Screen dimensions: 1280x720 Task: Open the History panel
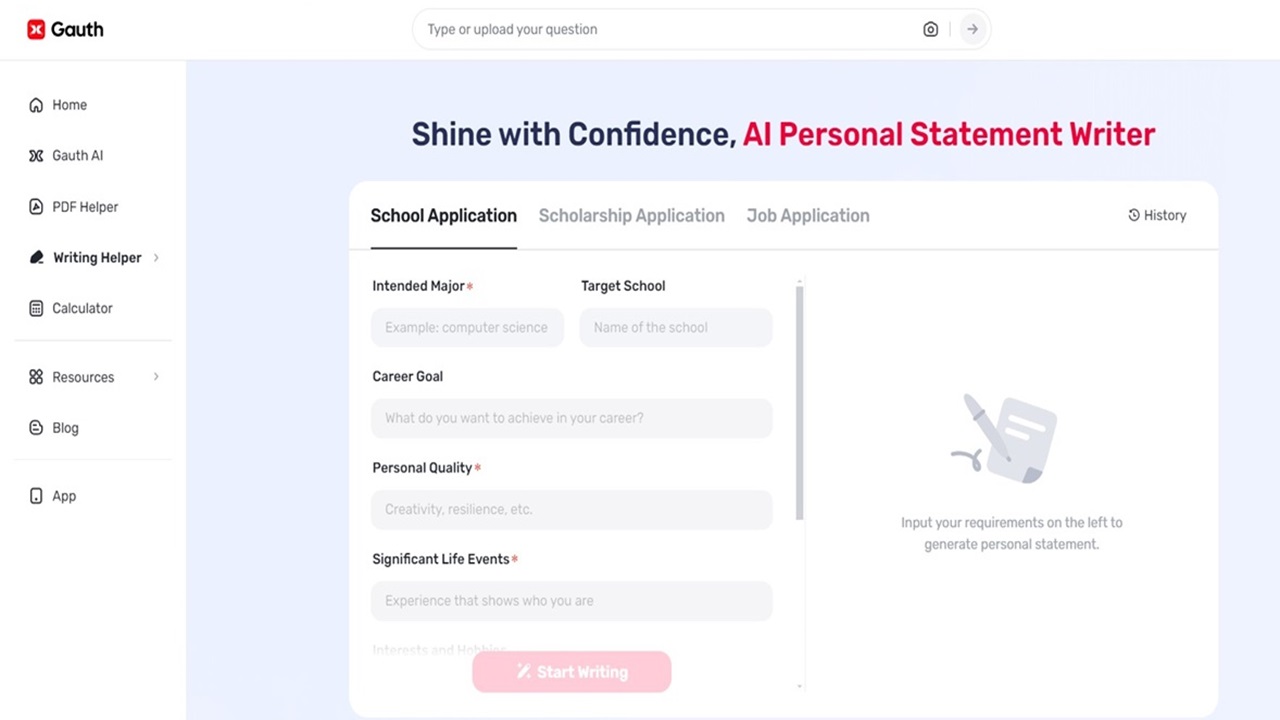[x=1157, y=215]
